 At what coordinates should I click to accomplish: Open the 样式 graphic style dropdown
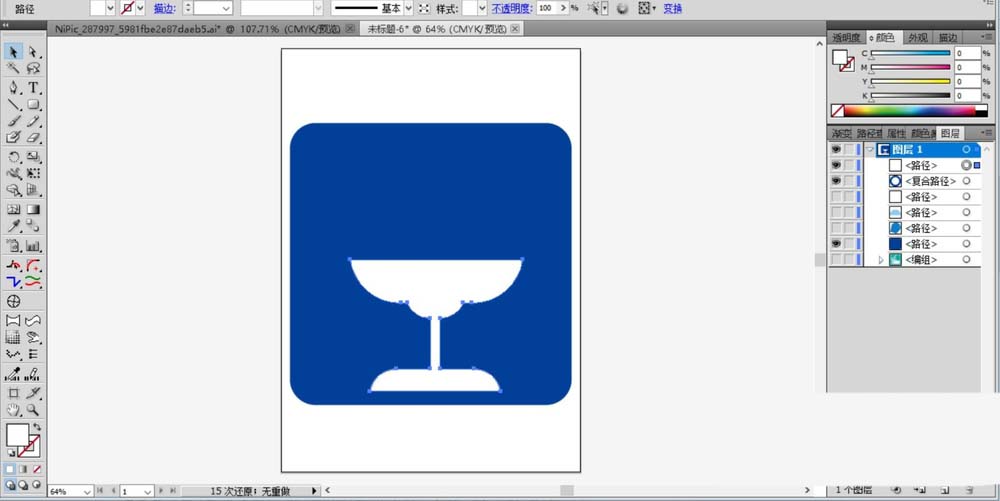(x=482, y=8)
